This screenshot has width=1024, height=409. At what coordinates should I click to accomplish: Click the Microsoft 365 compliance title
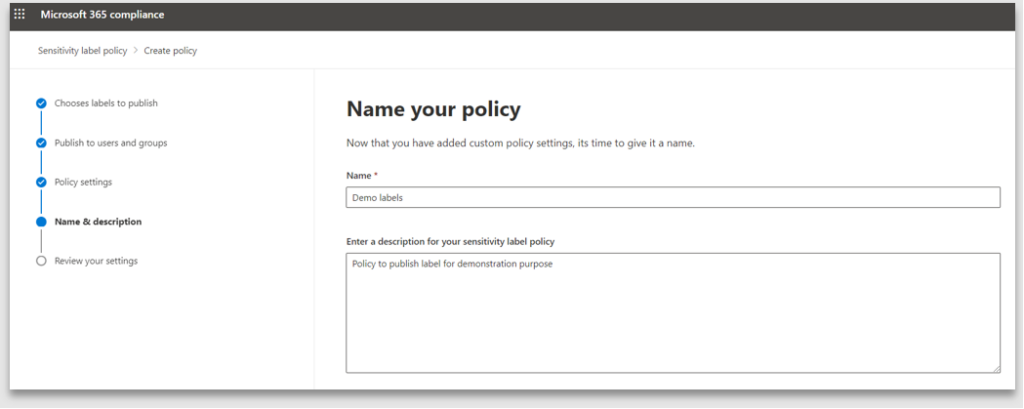tap(102, 15)
